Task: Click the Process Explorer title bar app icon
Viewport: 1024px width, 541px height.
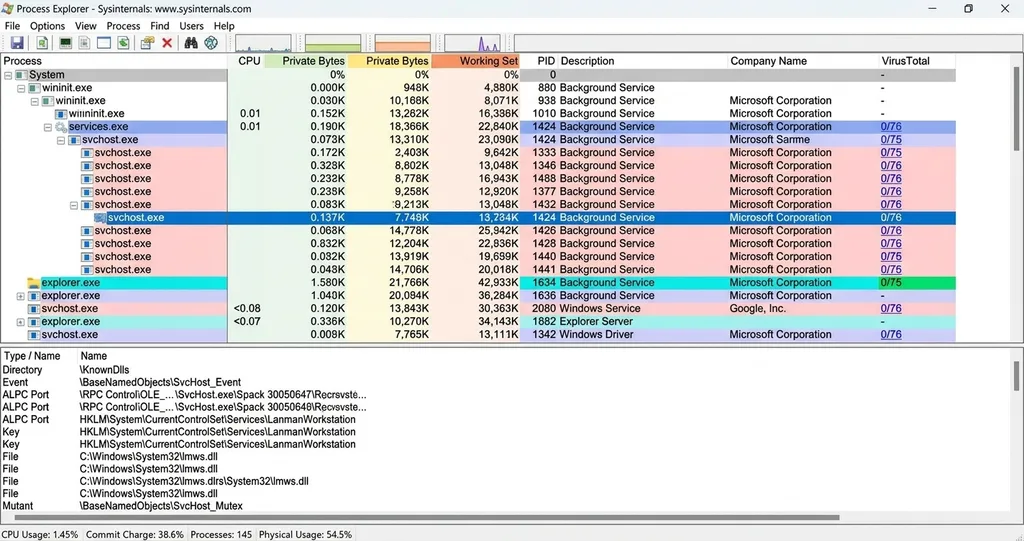Action: coord(7,9)
